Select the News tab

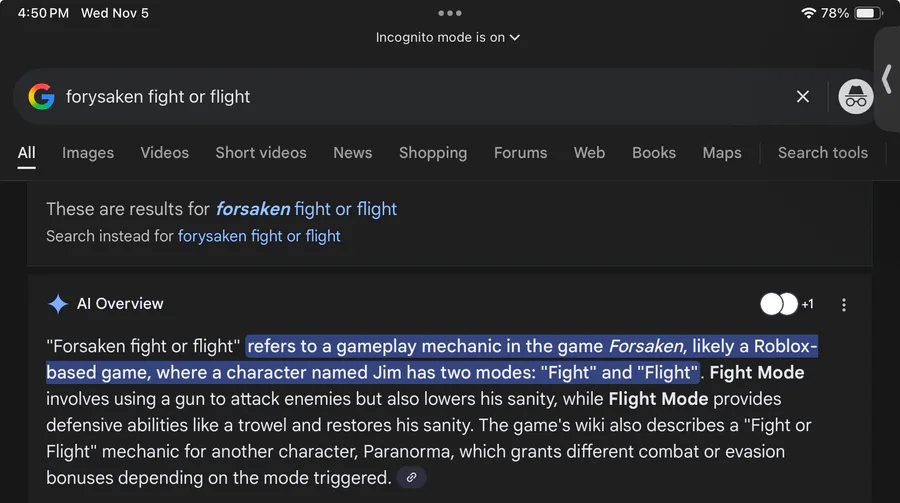[352, 153]
